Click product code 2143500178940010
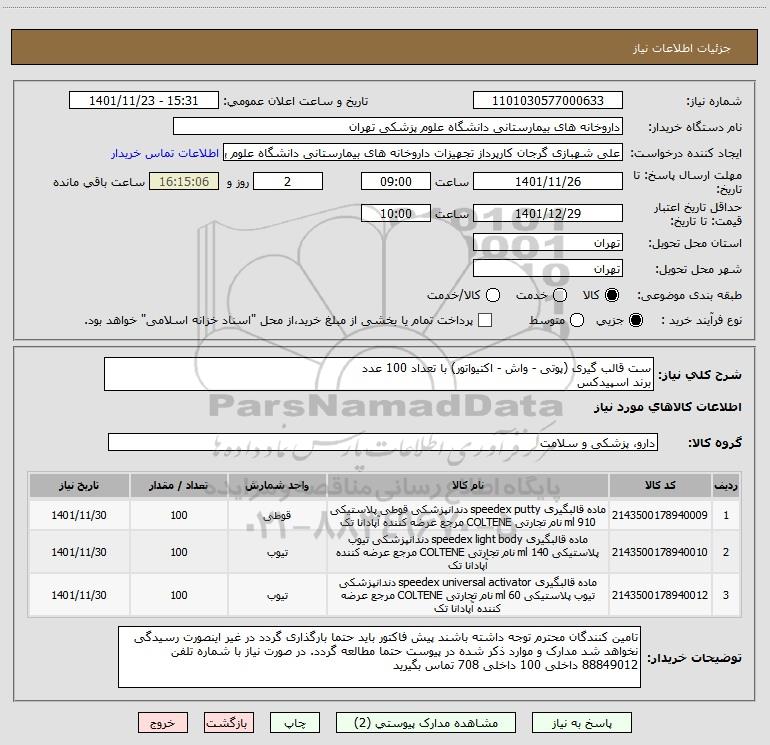 tap(660, 552)
